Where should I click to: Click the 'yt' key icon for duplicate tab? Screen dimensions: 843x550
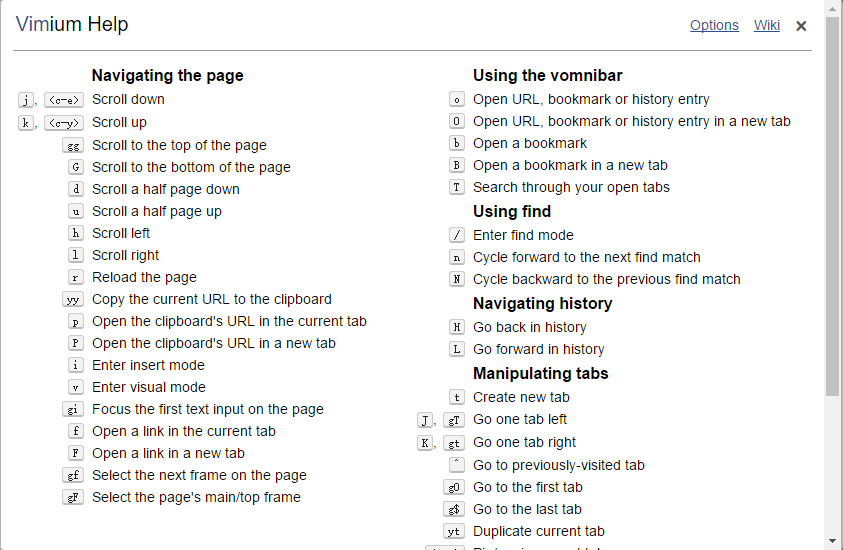point(453,532)
